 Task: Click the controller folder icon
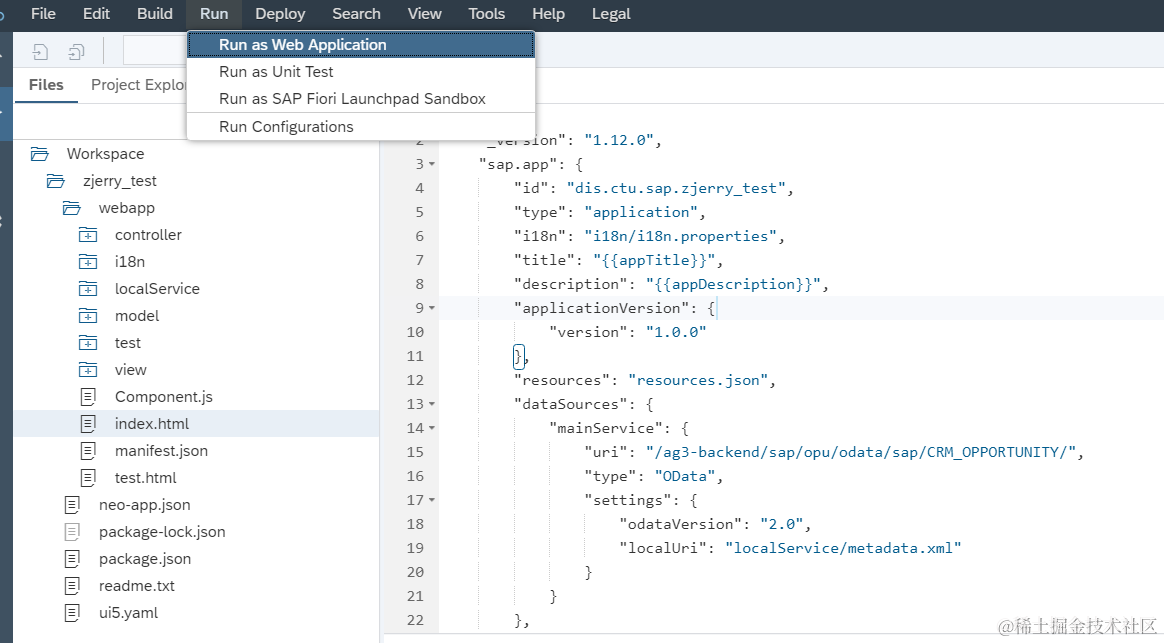tap(88, 235)
